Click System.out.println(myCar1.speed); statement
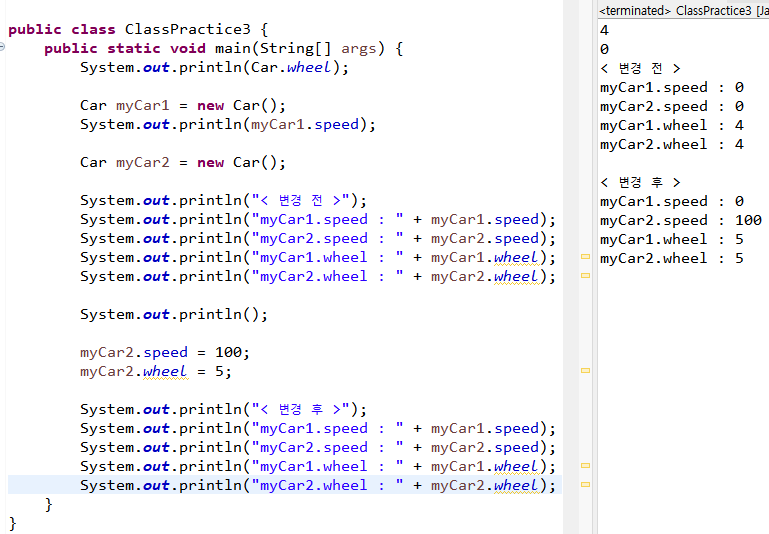The height and width of the screenshot is (534, 769). pos(228,125)
